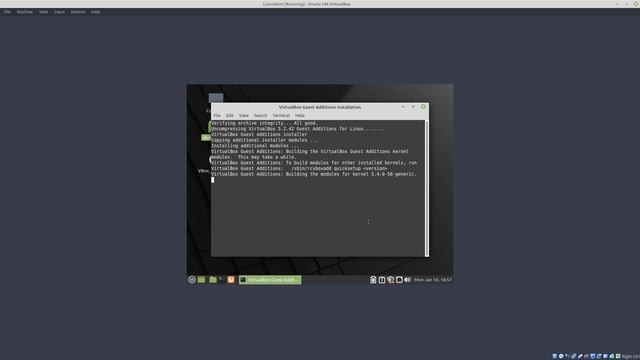Screen dimensions: 640x360
Task: Click the second tray icon in the guest panel
Action: coord(382,280)
